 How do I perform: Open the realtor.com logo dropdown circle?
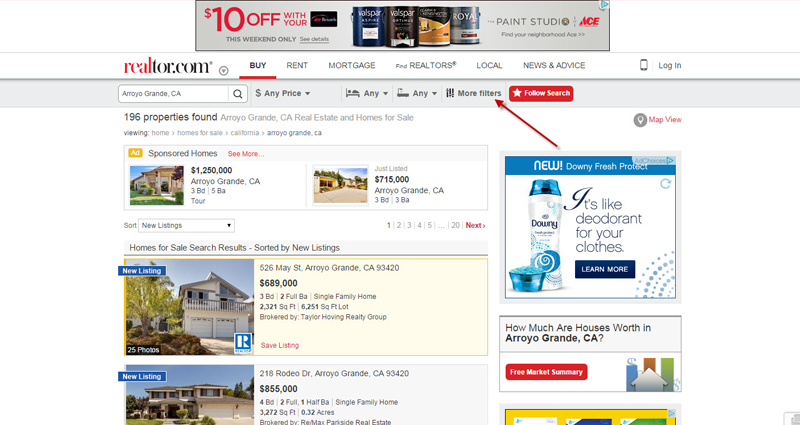click(x=223, y=71)
